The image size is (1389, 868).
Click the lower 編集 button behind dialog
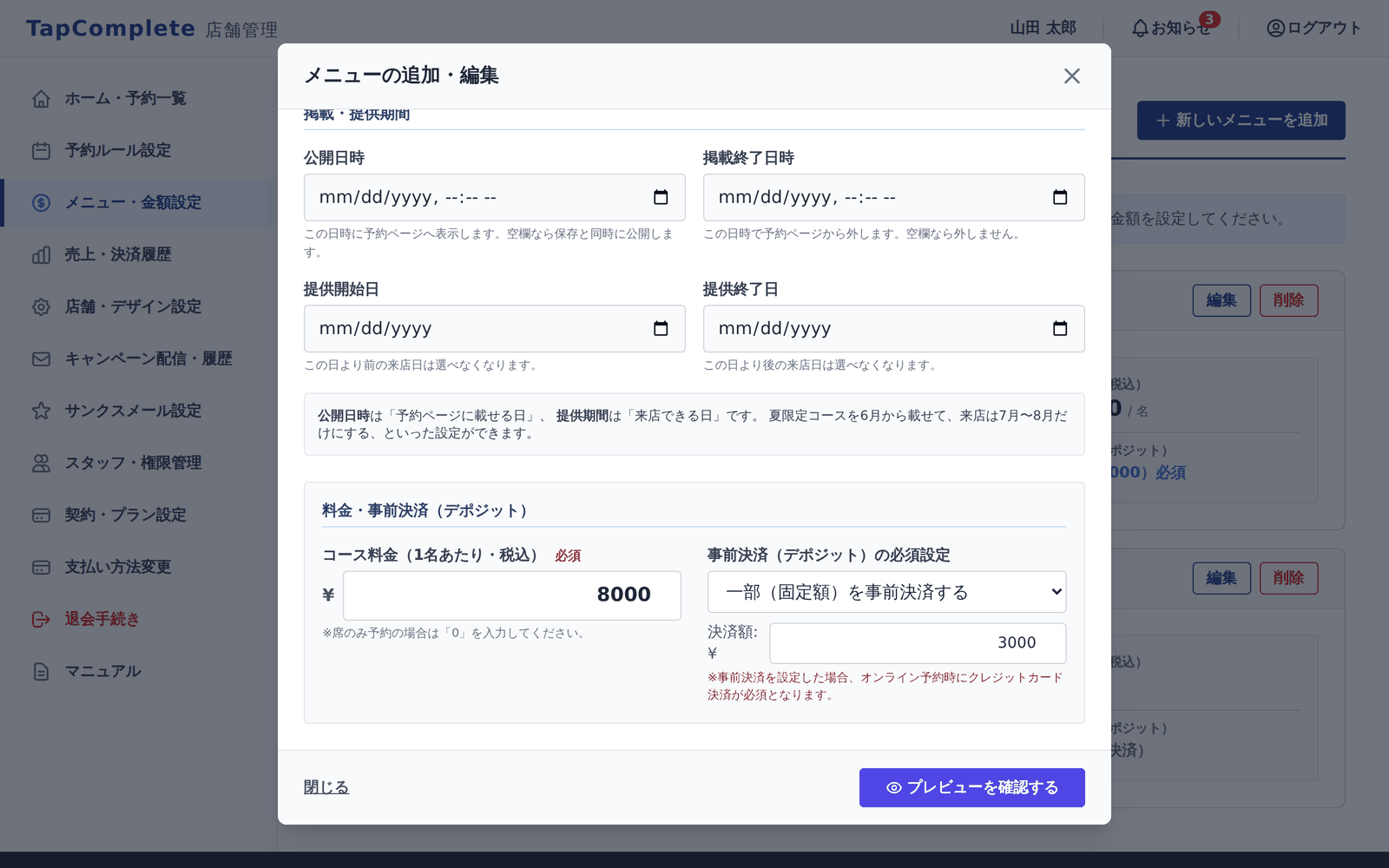[1221, 578]
